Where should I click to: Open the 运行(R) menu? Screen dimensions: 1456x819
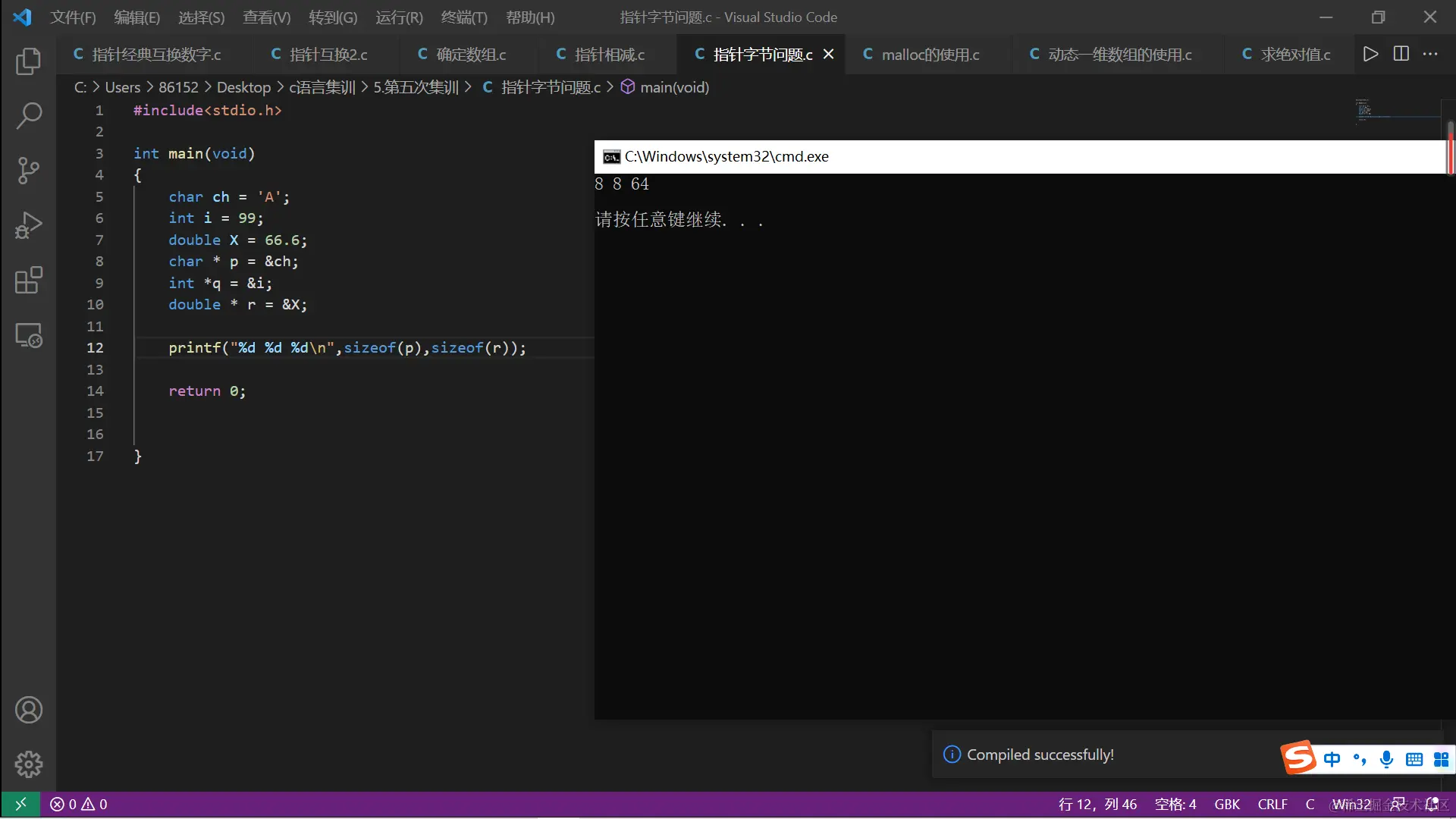[x=399, y=17]
